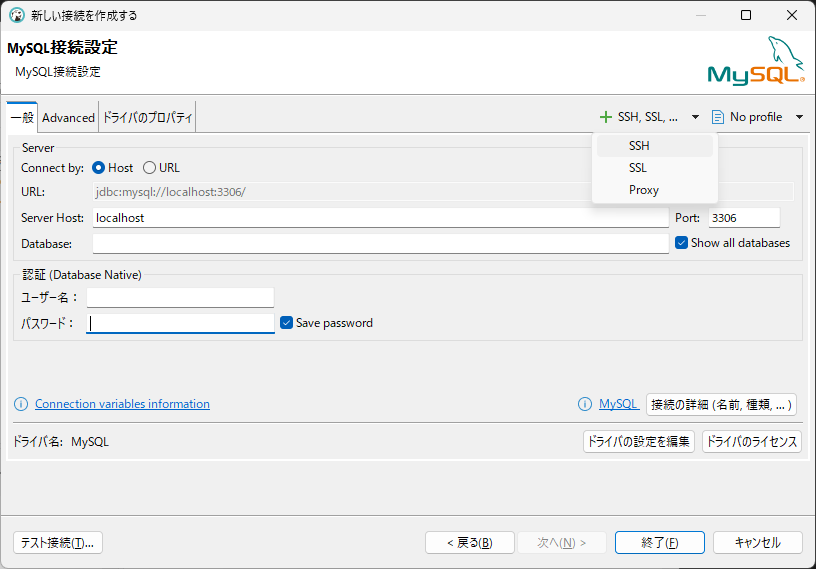
Task: Choose SSH from the dropdown menu
Action: 655,146
